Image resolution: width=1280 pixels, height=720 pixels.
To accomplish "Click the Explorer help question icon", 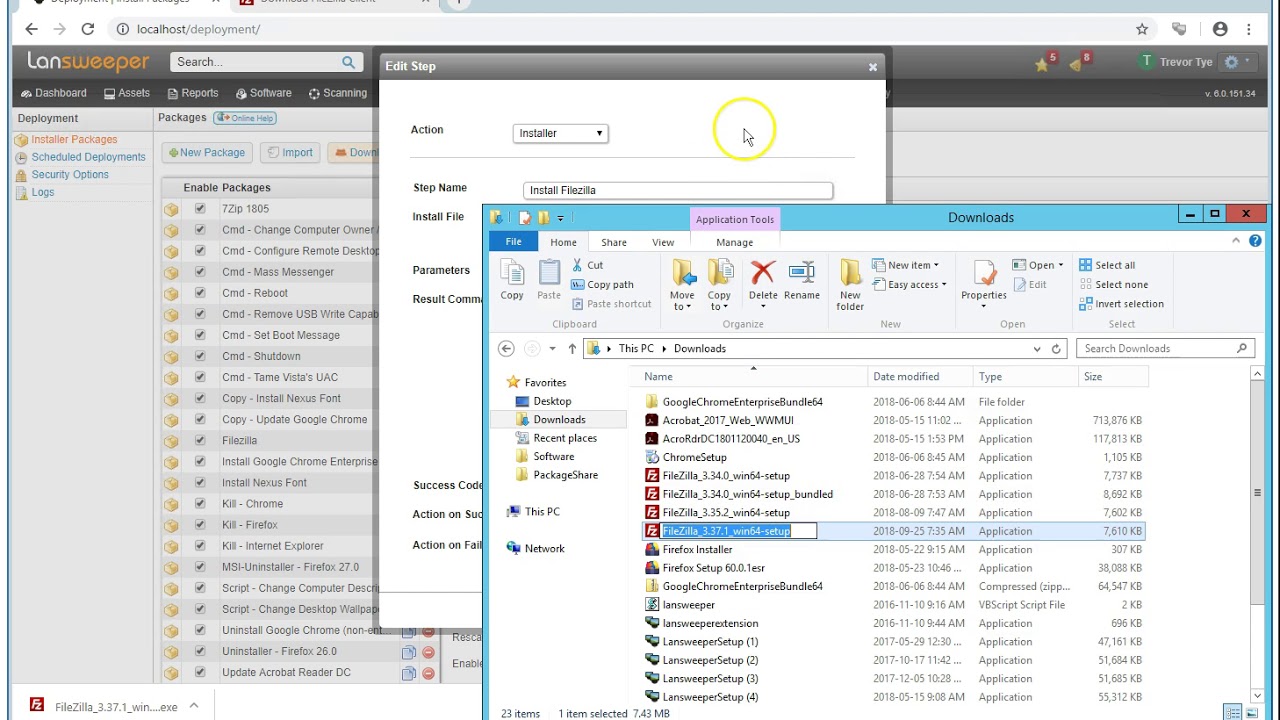I will coord(1255,241).
